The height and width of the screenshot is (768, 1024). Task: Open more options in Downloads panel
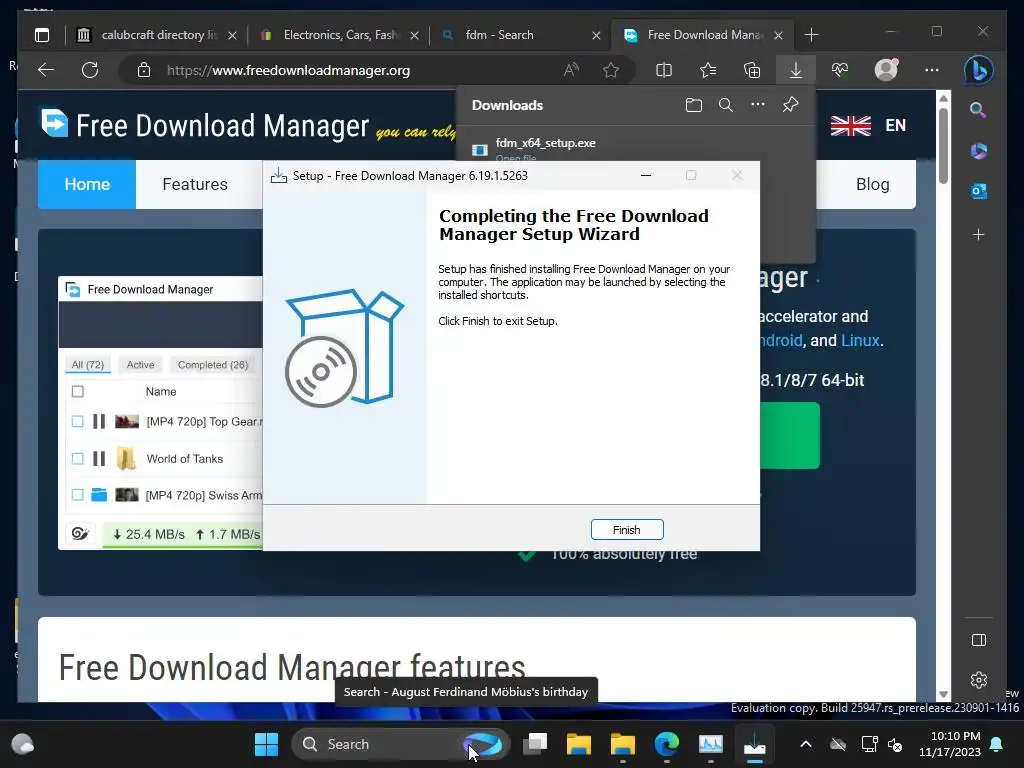[x=758, y=104]
